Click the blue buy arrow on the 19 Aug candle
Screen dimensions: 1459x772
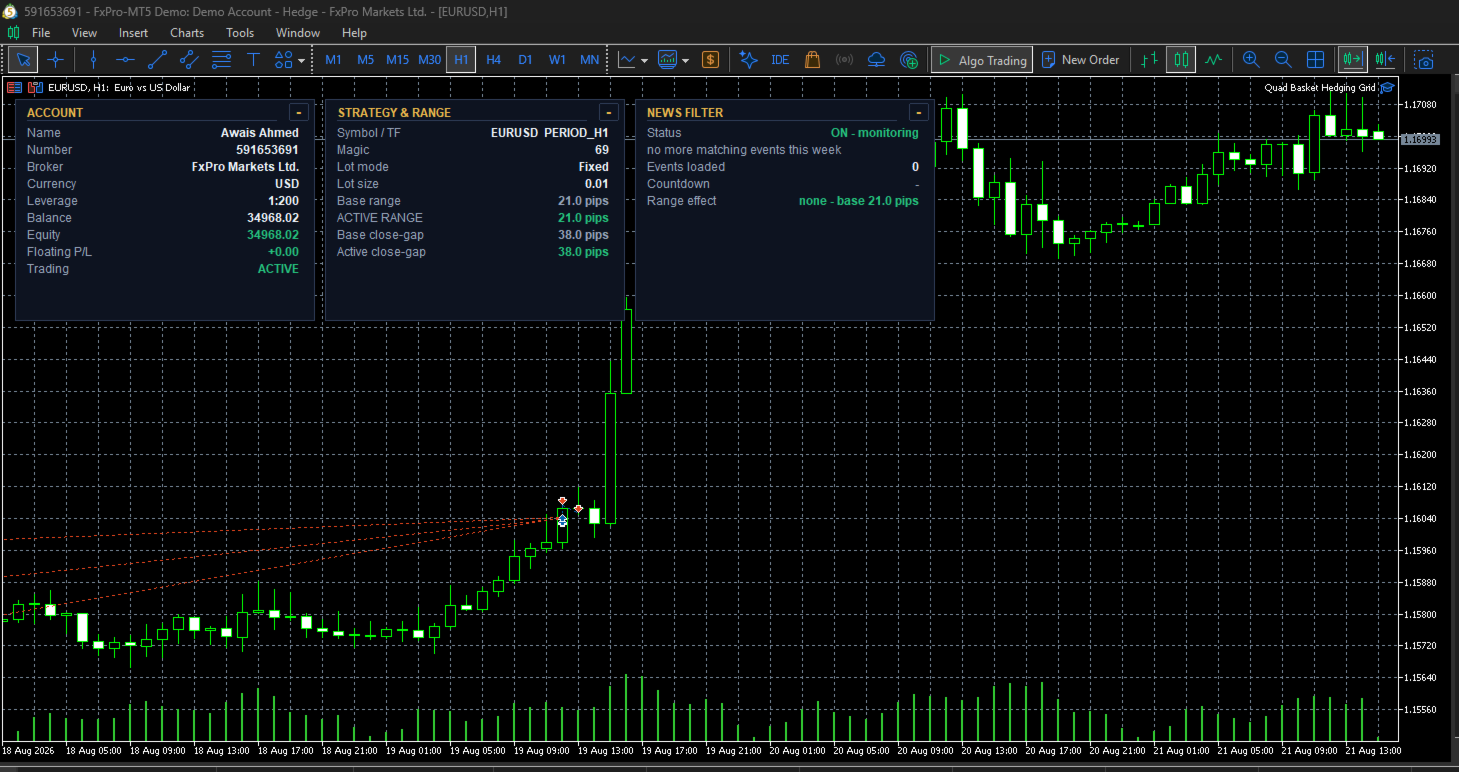(x=562, y=521)
